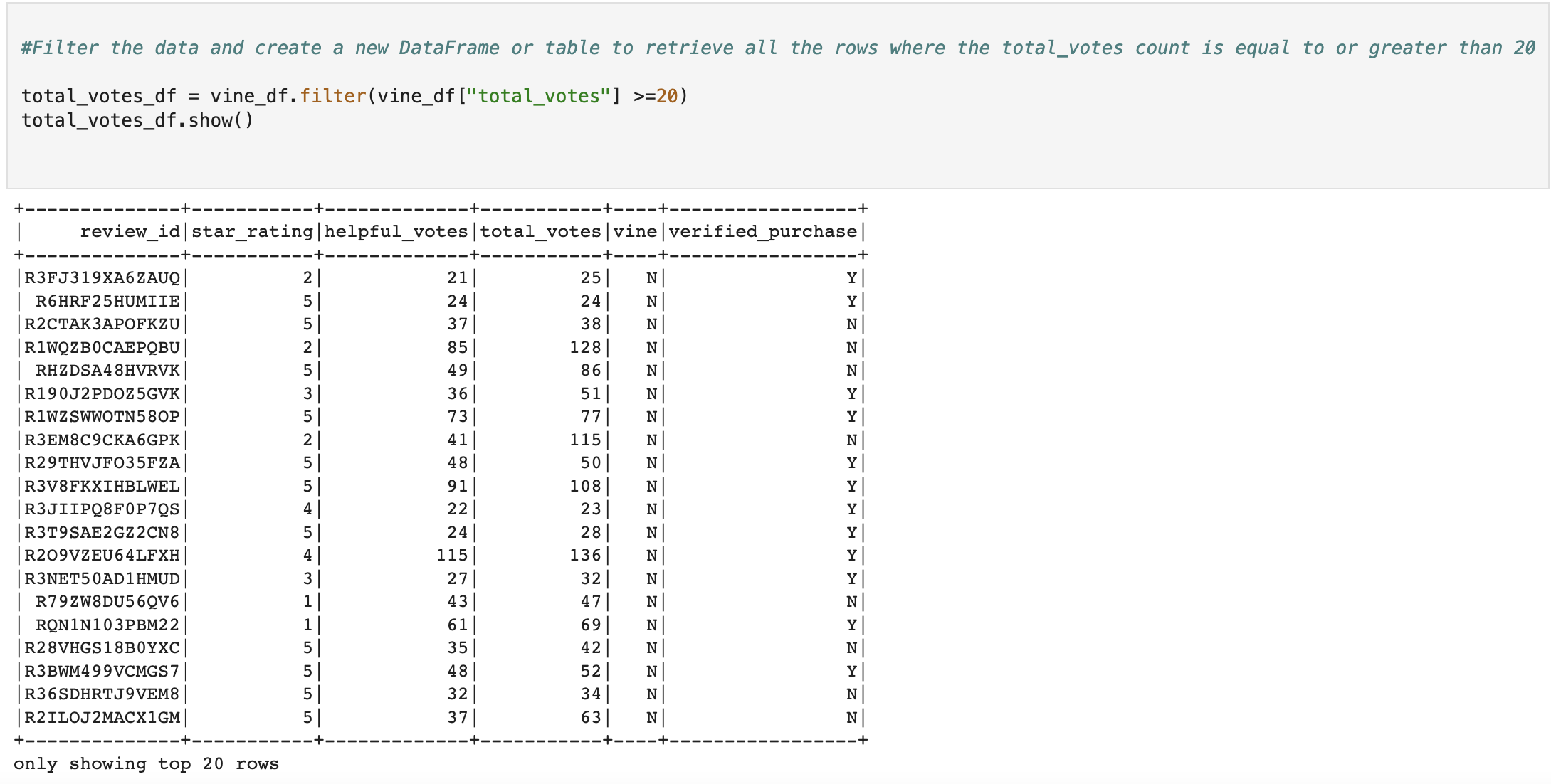
Task: Select the comment line describing the filter task
Action: [x=776, y=47]
